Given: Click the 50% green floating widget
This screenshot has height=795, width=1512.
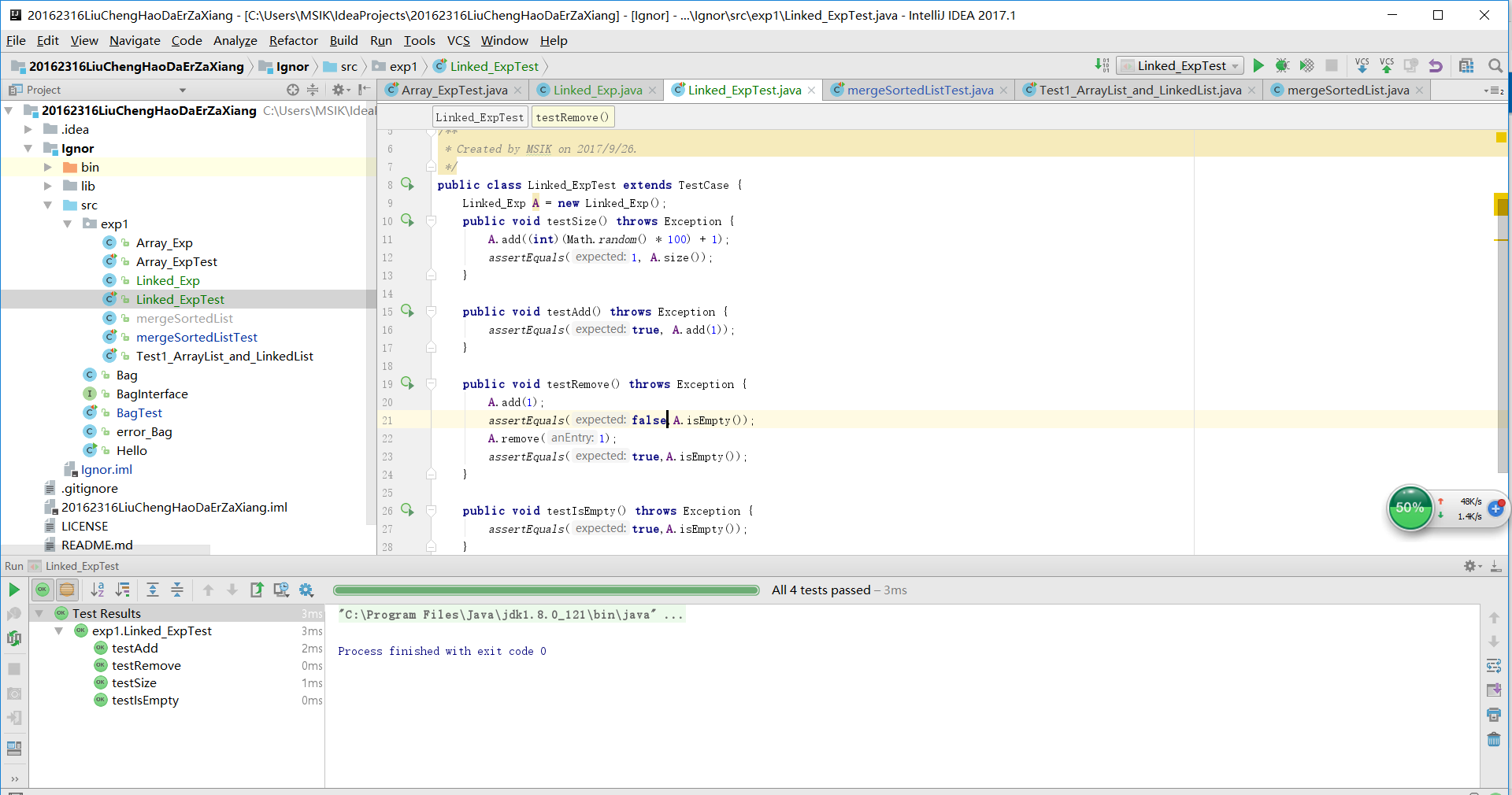Looking at the screenshot, I should coord(1410,508).
